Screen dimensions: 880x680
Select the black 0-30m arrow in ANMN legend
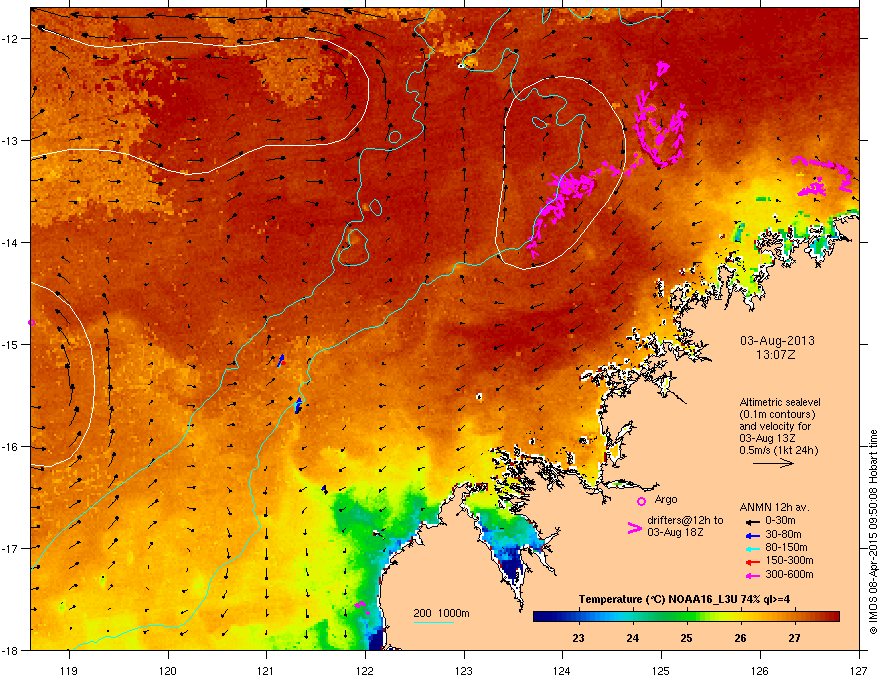coord(753,521)
